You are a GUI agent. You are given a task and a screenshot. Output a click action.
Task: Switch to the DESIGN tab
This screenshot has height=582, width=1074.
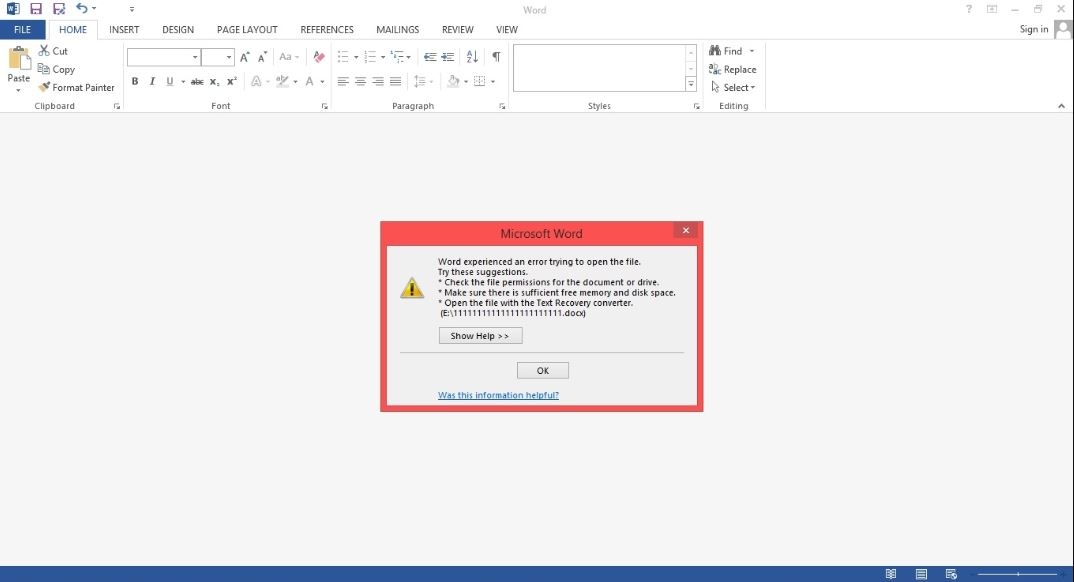point(178,29)
